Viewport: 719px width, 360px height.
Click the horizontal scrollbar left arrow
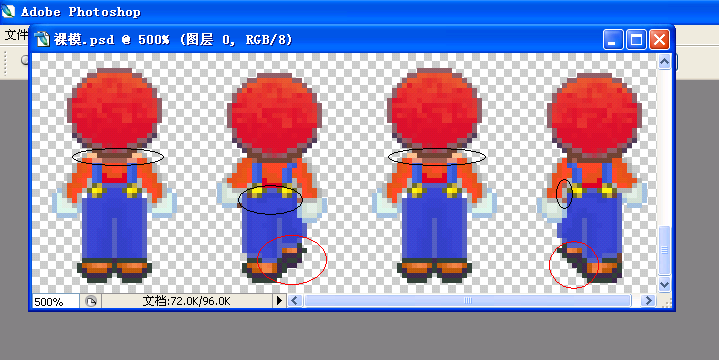[x=295, y=301]
